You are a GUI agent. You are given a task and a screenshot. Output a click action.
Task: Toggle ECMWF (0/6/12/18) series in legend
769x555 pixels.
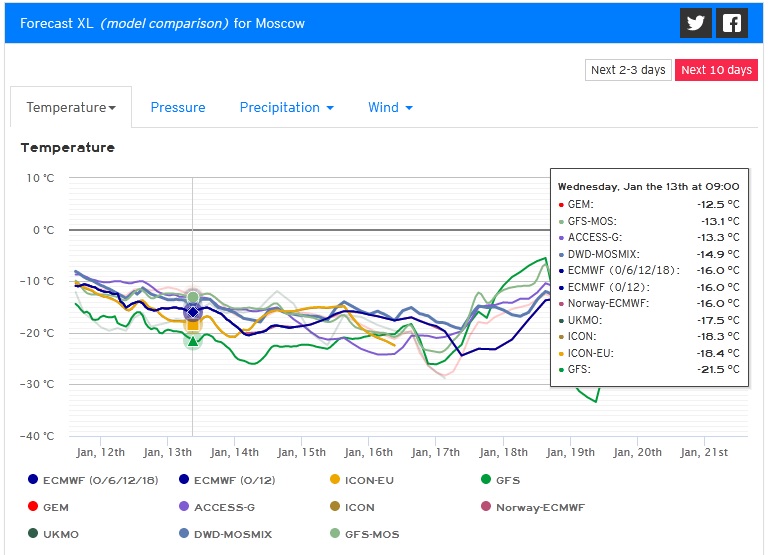(93, 480)
